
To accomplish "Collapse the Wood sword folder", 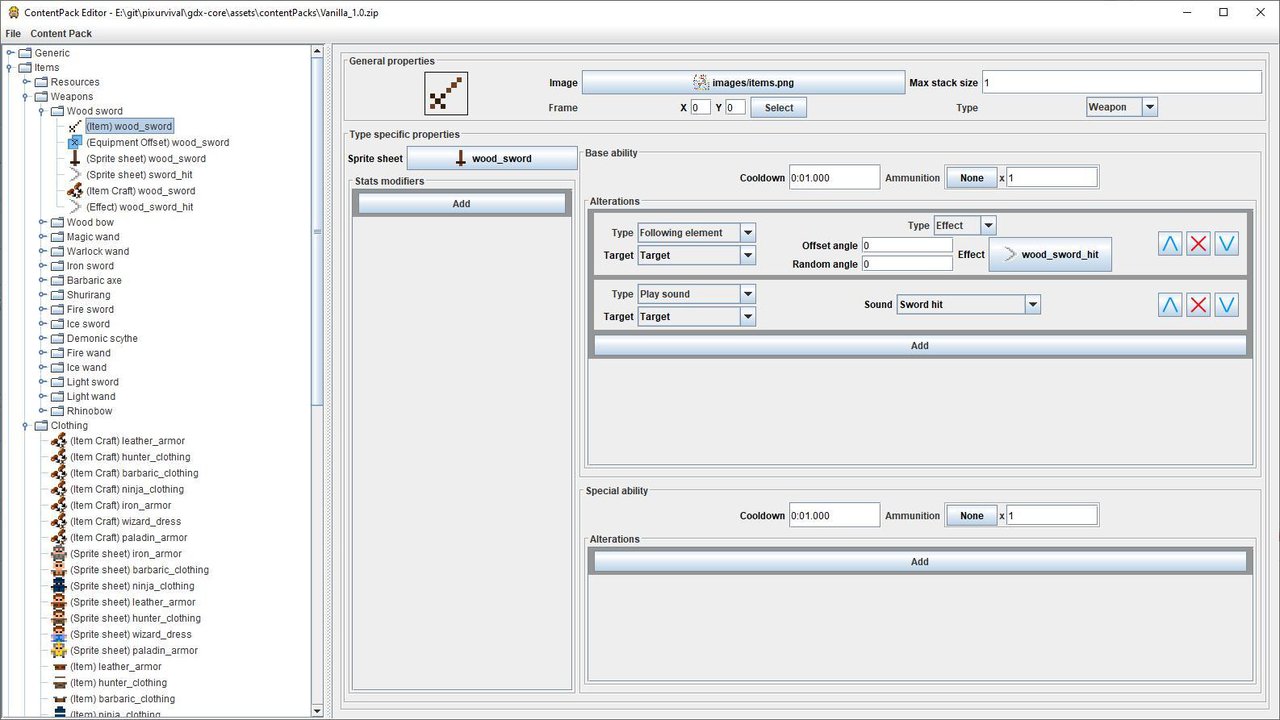I will pos(42,111).
